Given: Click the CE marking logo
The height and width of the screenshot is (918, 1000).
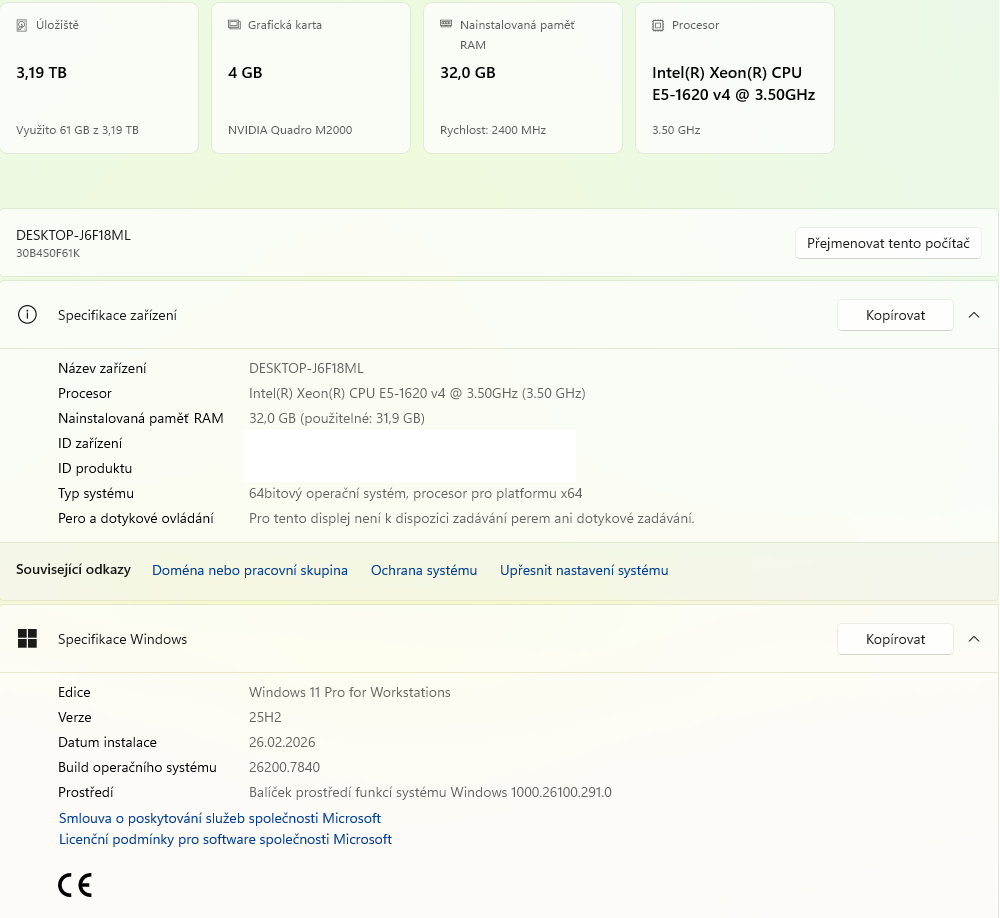Looking at the screenshot, I should [75, 884].
